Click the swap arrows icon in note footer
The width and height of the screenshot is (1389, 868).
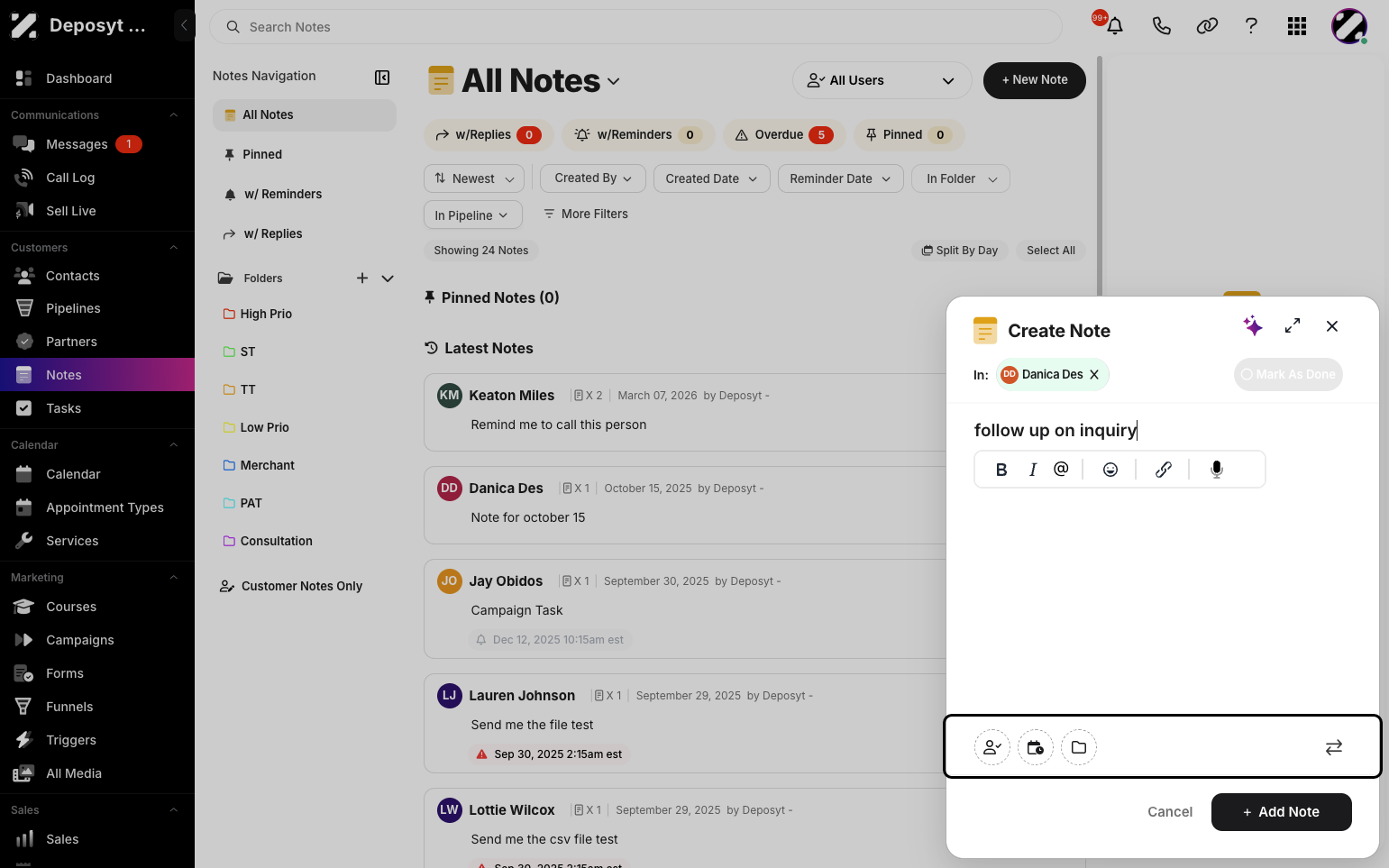(1334, 747)
